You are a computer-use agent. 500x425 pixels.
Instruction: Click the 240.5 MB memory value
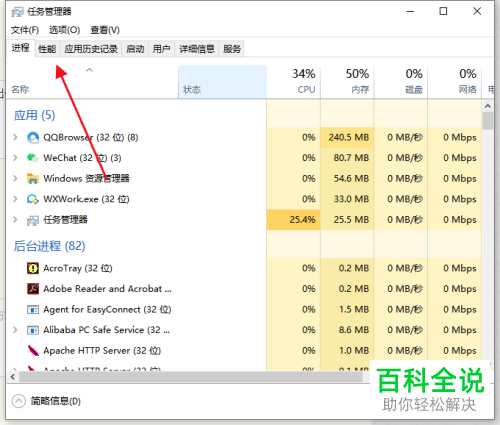pos(349,137)
